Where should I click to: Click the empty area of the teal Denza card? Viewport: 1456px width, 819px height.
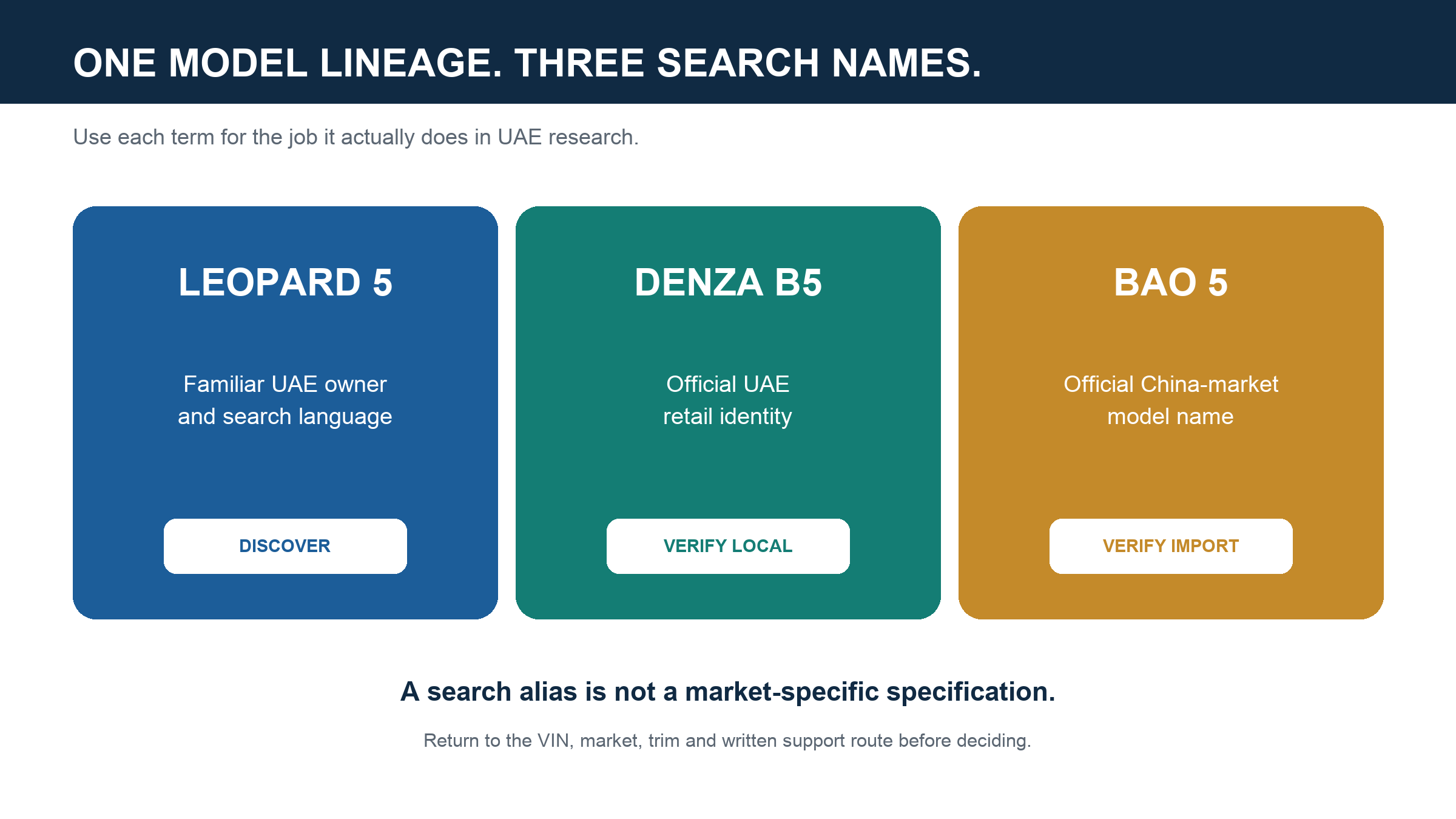tap(728, 473)
